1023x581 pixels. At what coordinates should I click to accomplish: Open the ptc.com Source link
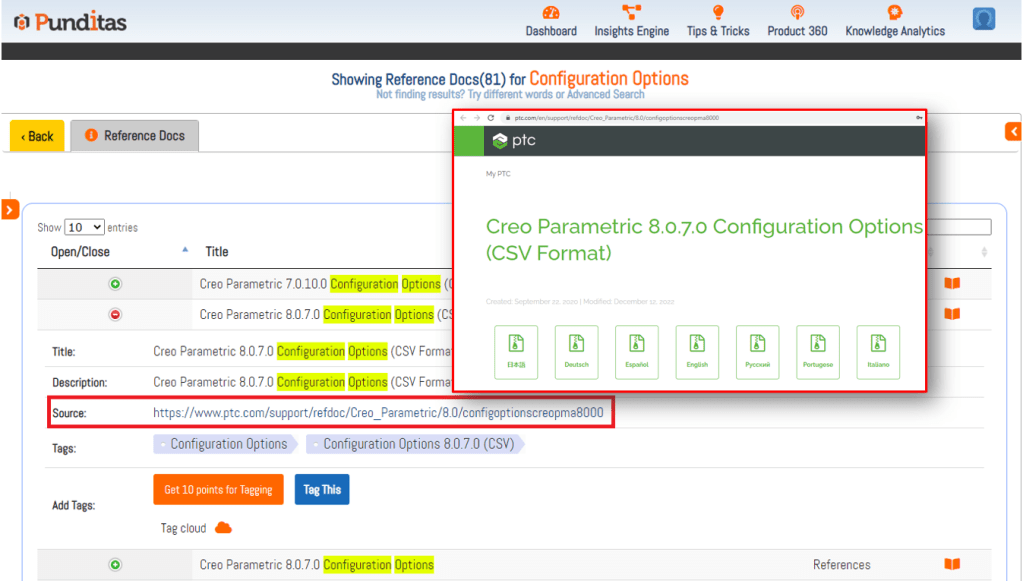tap(378, 412)
